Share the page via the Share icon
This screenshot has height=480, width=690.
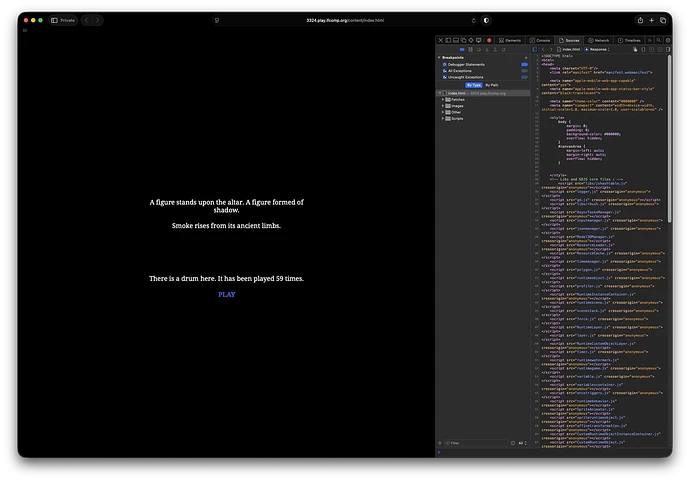point(640,20)
